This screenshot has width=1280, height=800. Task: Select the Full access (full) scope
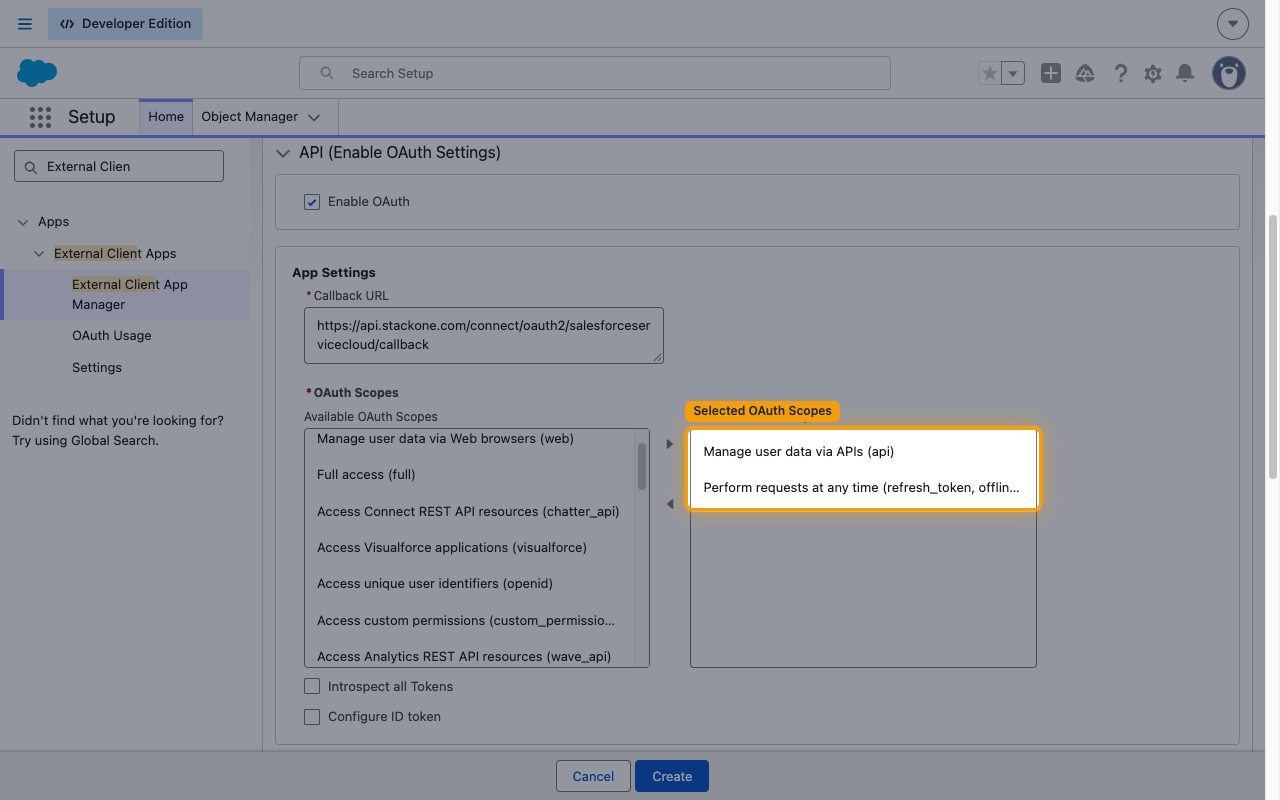click(x=470, y=475)
